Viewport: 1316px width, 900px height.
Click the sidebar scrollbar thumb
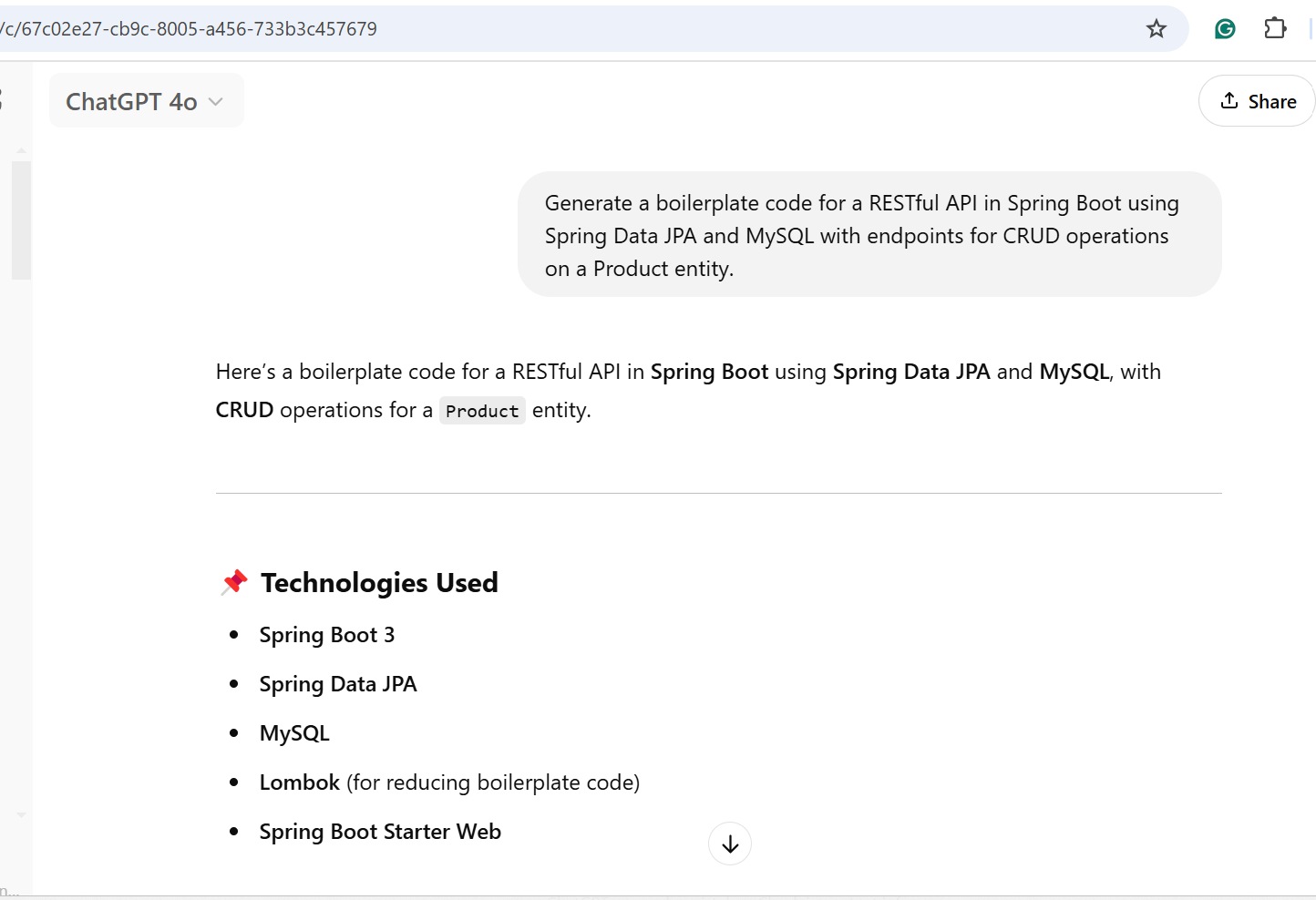coord(21,220)
